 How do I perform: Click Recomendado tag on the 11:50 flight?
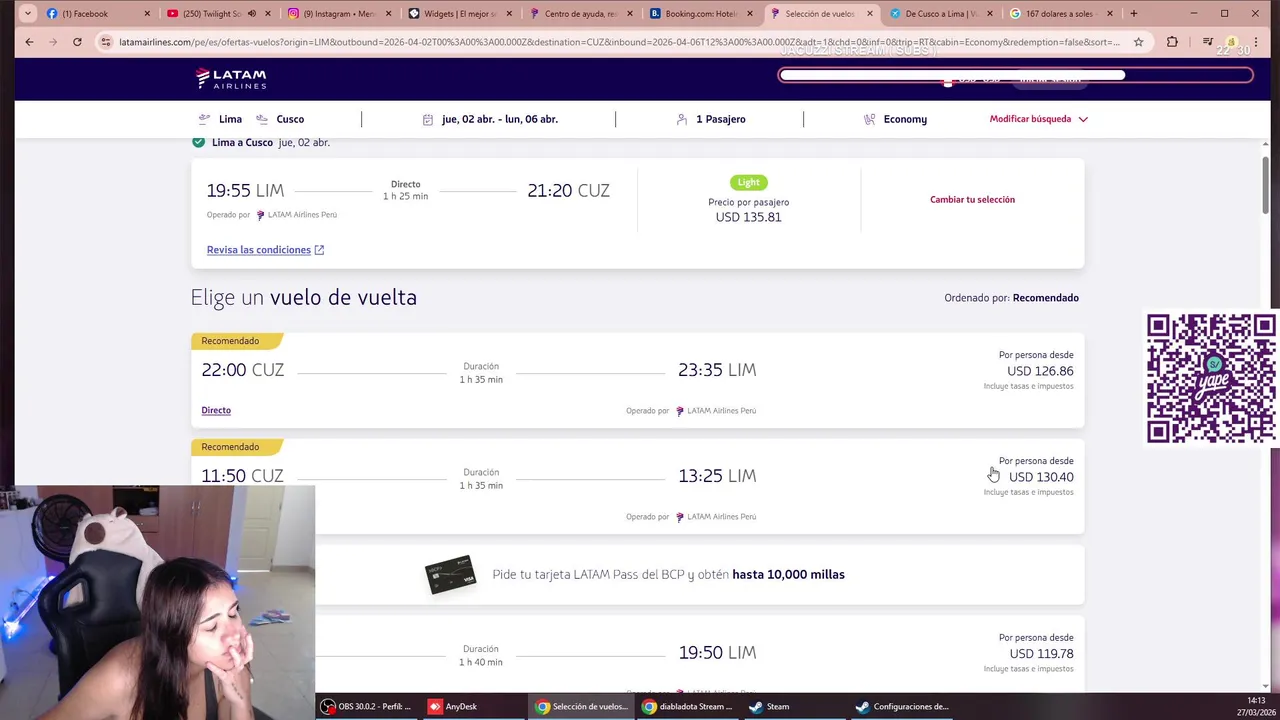[x=236, y=447]
